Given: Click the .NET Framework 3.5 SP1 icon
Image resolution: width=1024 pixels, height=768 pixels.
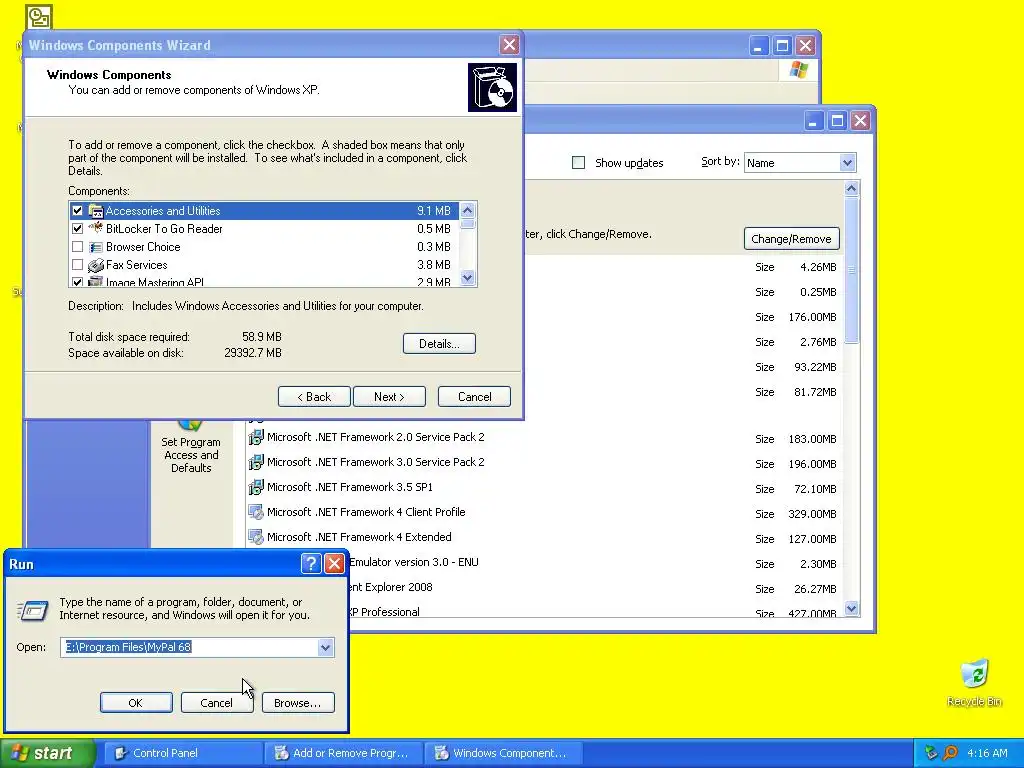Looking at the screenshot, I should (256, 487).
